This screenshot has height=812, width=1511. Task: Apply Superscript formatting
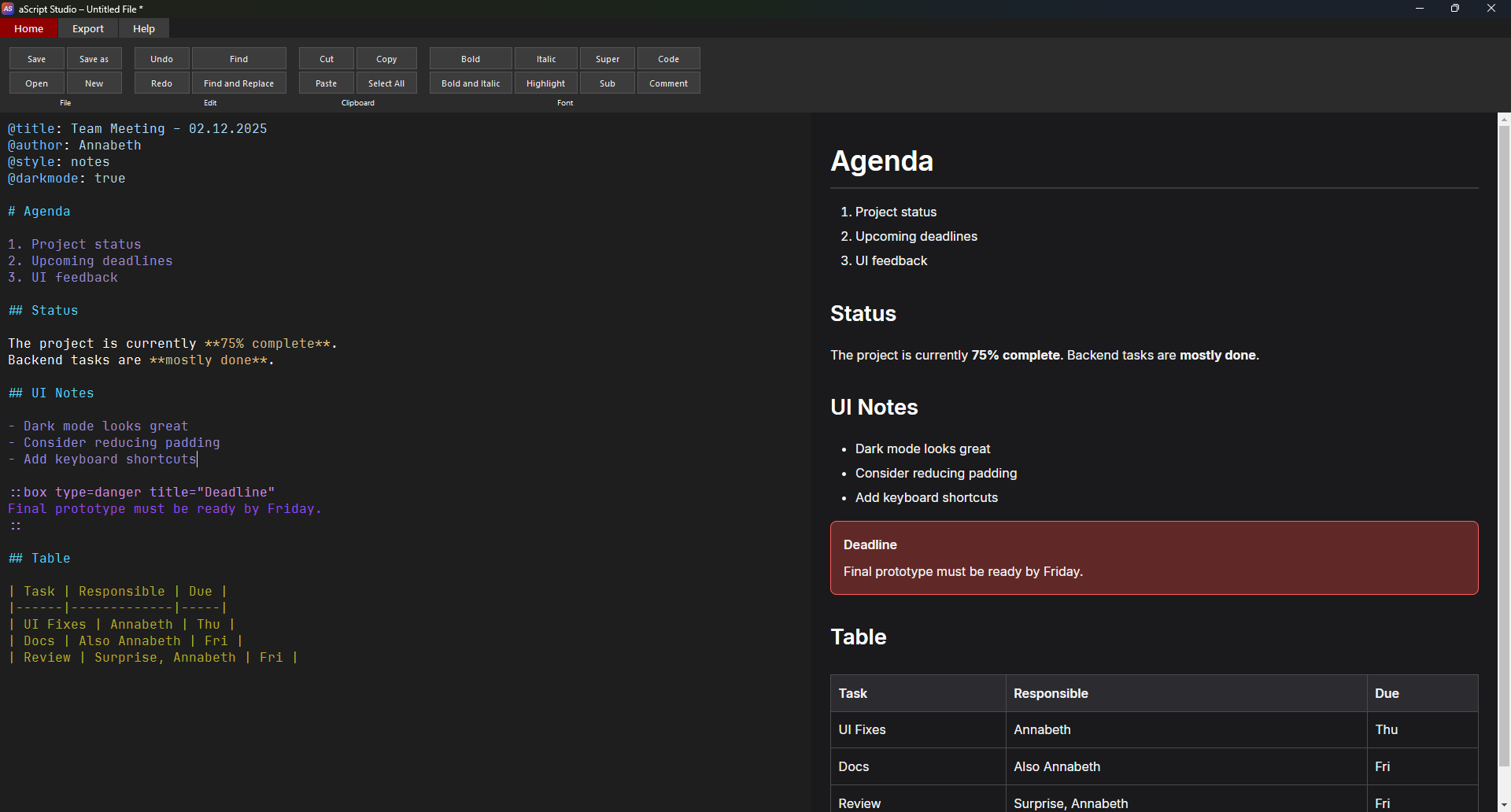pos(607,58)
